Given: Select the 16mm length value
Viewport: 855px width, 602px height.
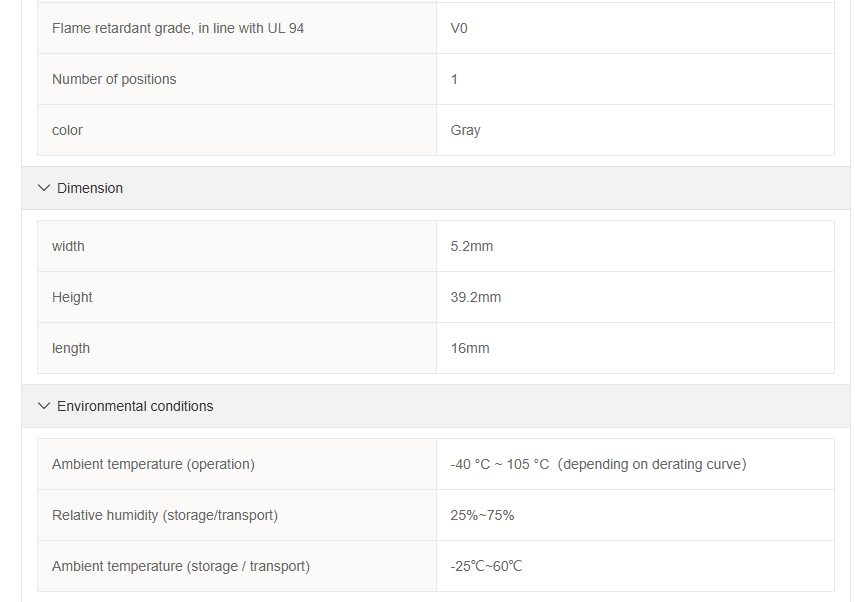Looking at the screenshot, I should tap(470, 348).
